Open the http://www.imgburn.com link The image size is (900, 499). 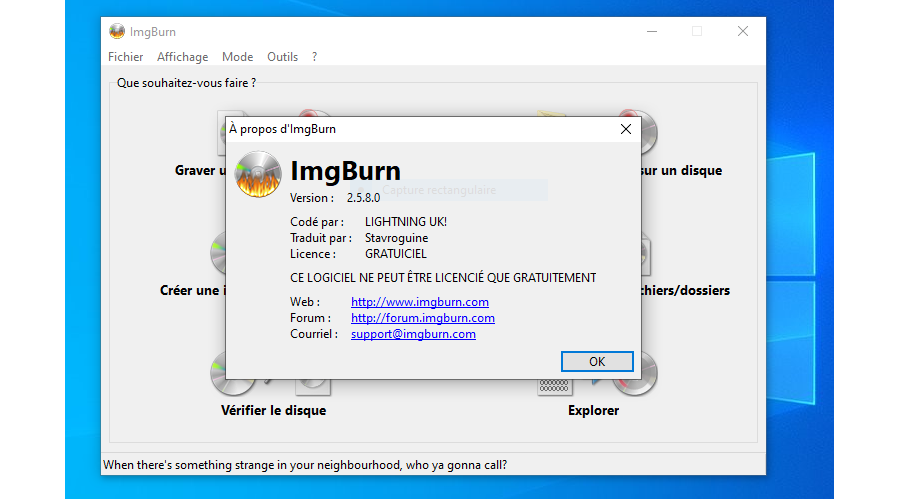(x=420, y=302)
